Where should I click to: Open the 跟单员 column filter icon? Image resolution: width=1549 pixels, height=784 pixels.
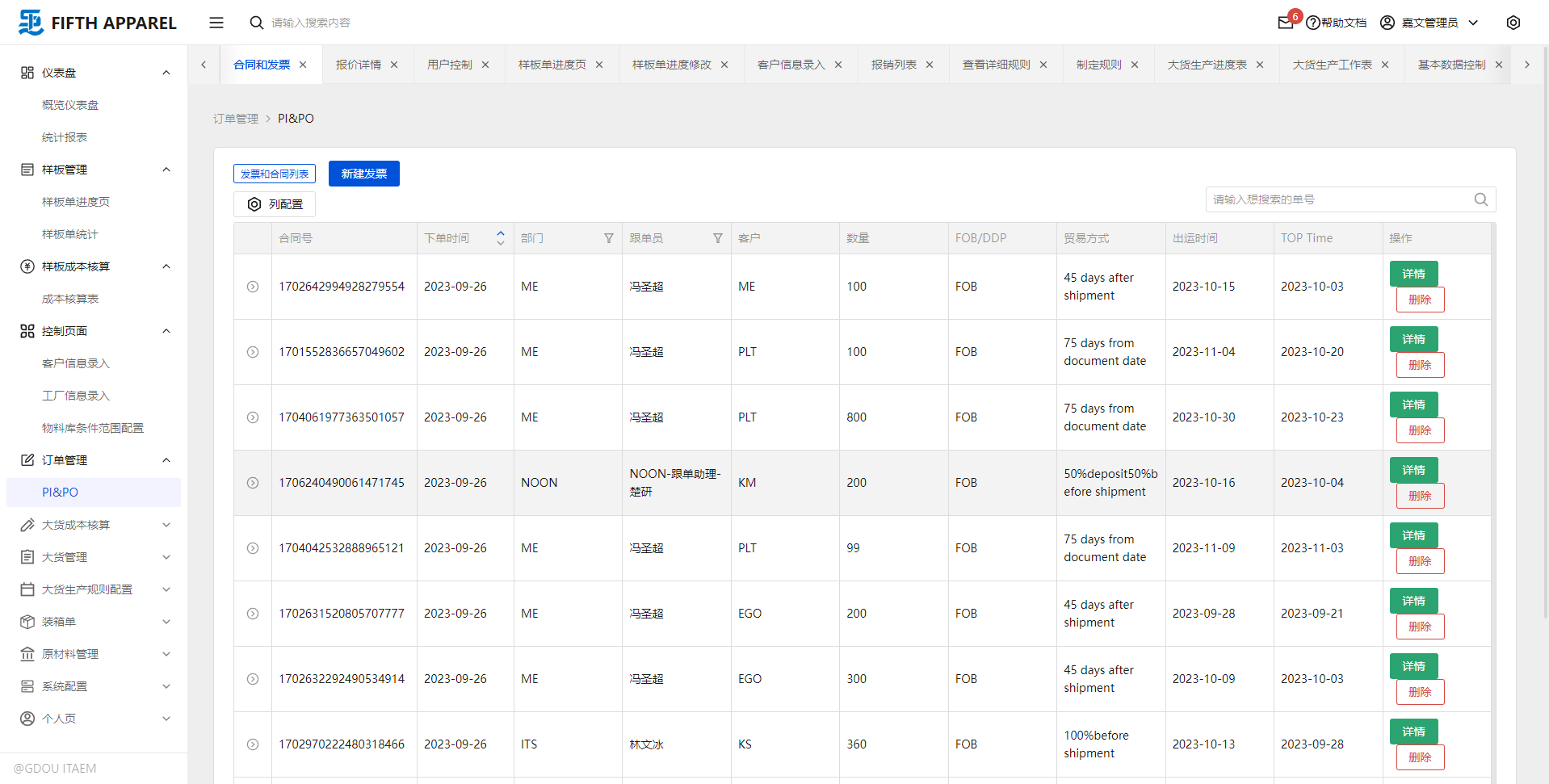[x=718, y=238]
